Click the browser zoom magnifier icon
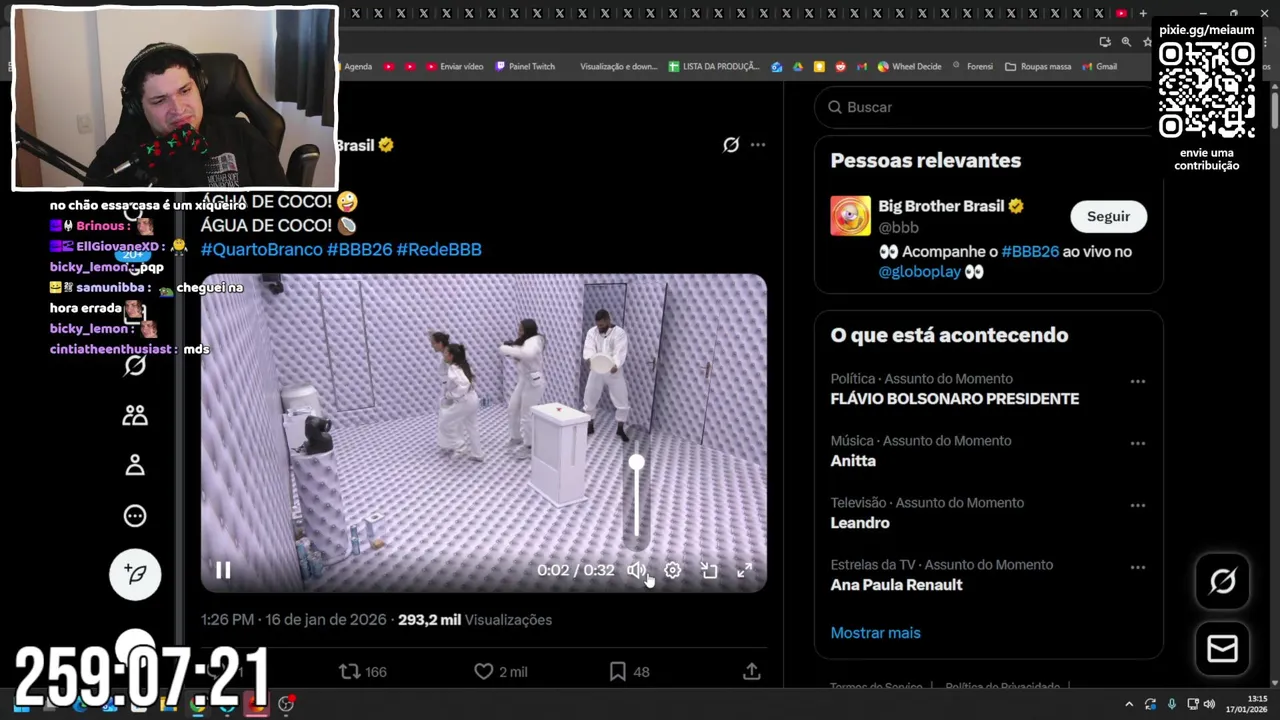1280x720 pixels. point(1126,42)
